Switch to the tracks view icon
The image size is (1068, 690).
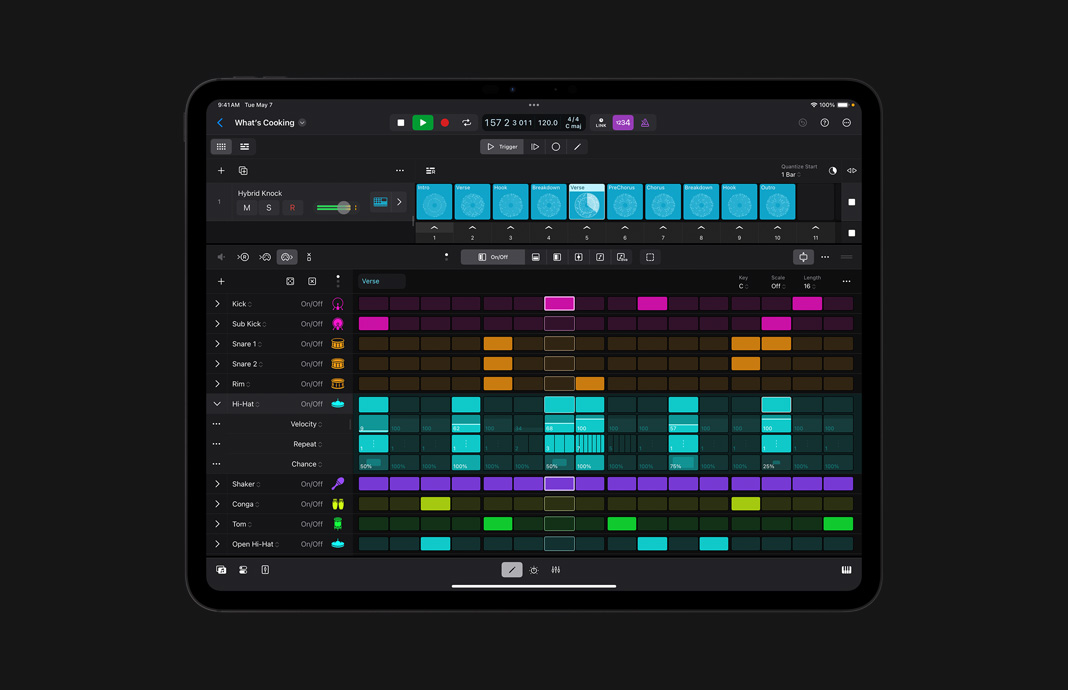[245, 146]
